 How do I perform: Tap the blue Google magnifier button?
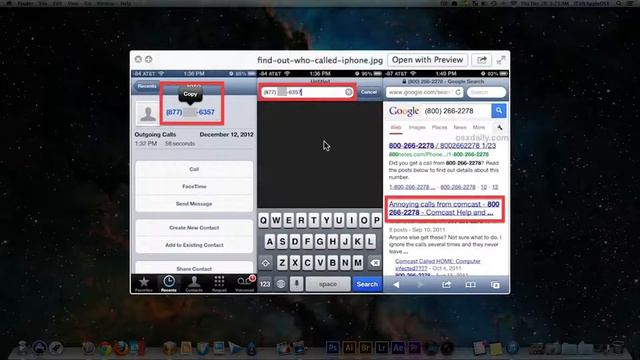(x=499, y=111)
